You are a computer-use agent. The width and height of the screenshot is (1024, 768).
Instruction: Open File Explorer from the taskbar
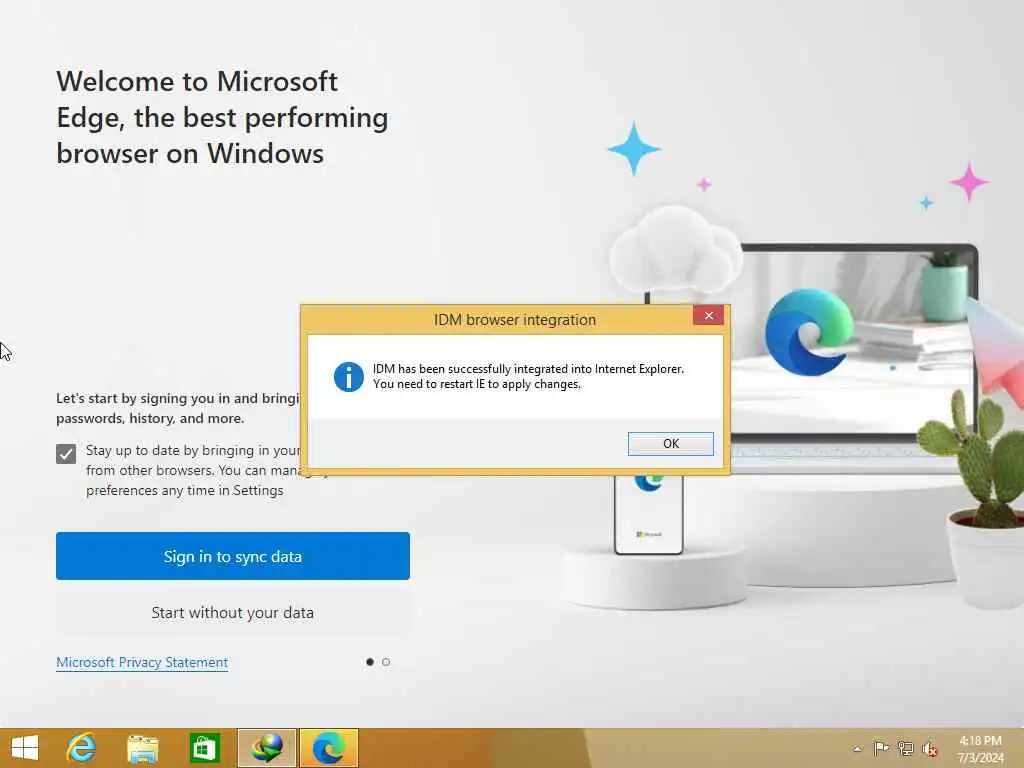142,748
